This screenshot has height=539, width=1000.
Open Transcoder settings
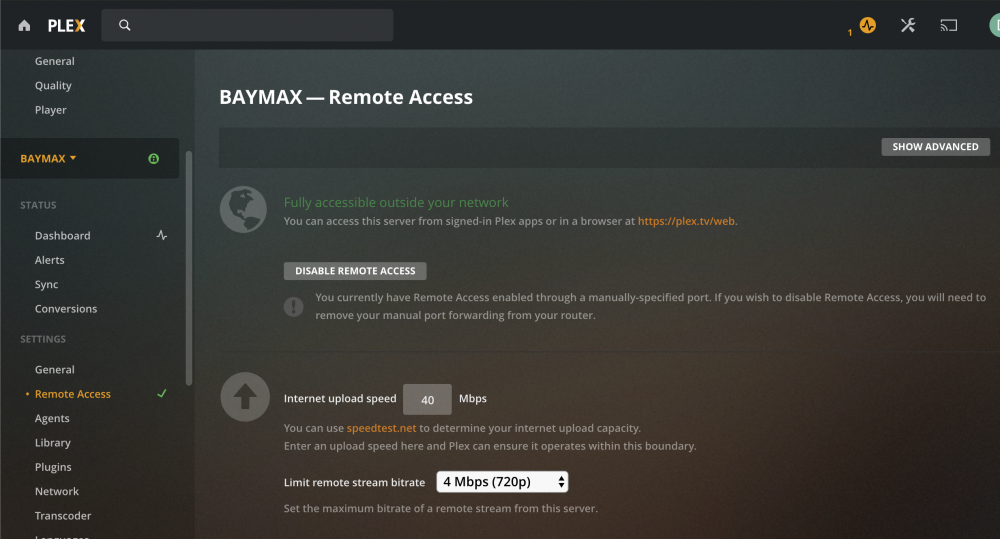[63, 515]
